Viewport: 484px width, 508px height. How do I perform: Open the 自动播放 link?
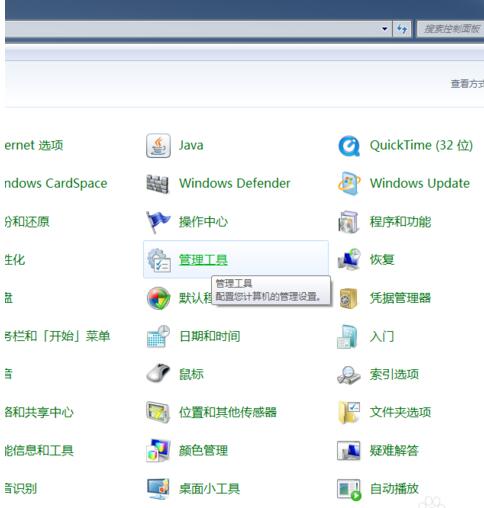pos(394,489)
